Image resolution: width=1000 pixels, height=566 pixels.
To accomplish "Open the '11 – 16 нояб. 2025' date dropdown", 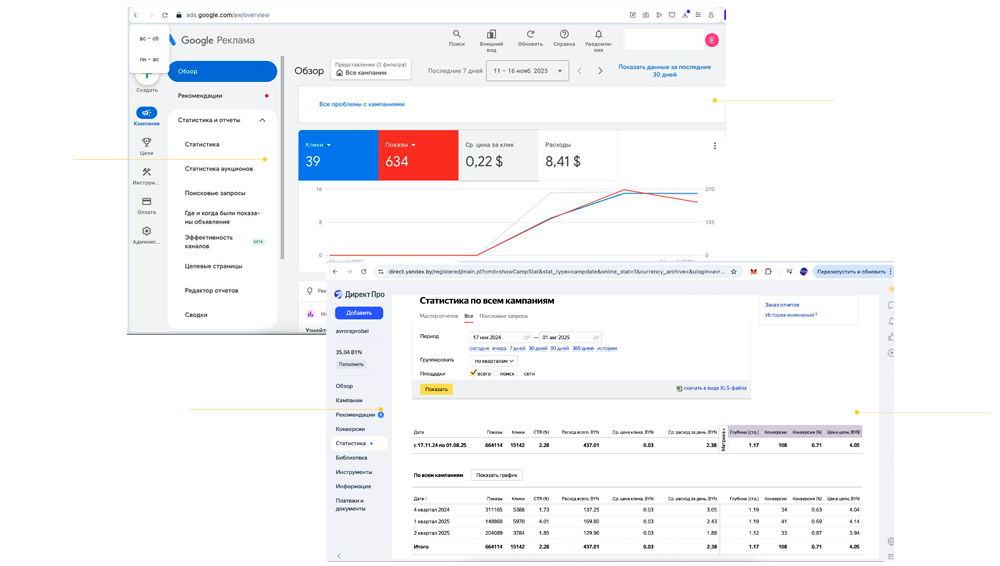I will [x=527, y=71].
